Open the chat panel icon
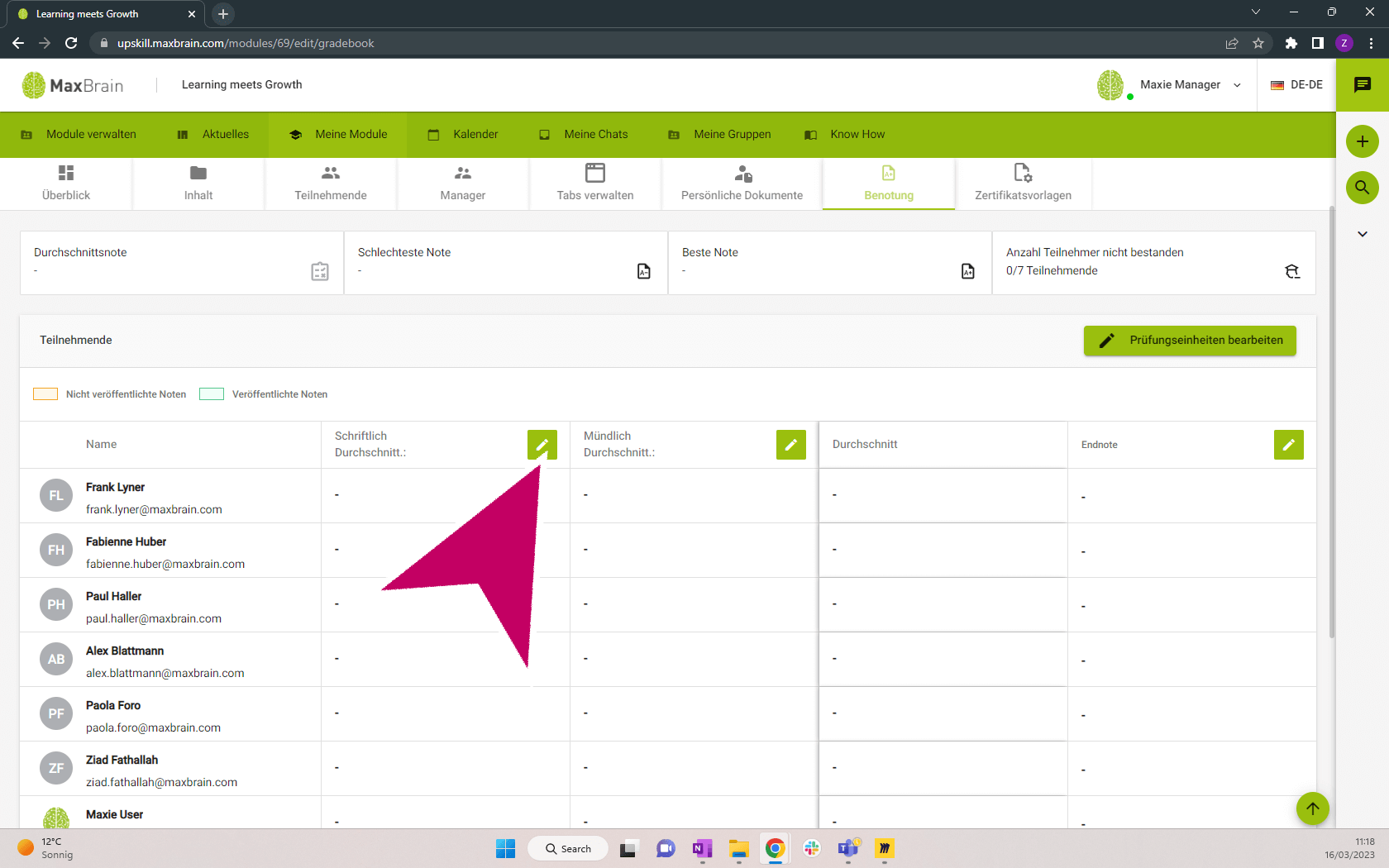 point(1363,84)
